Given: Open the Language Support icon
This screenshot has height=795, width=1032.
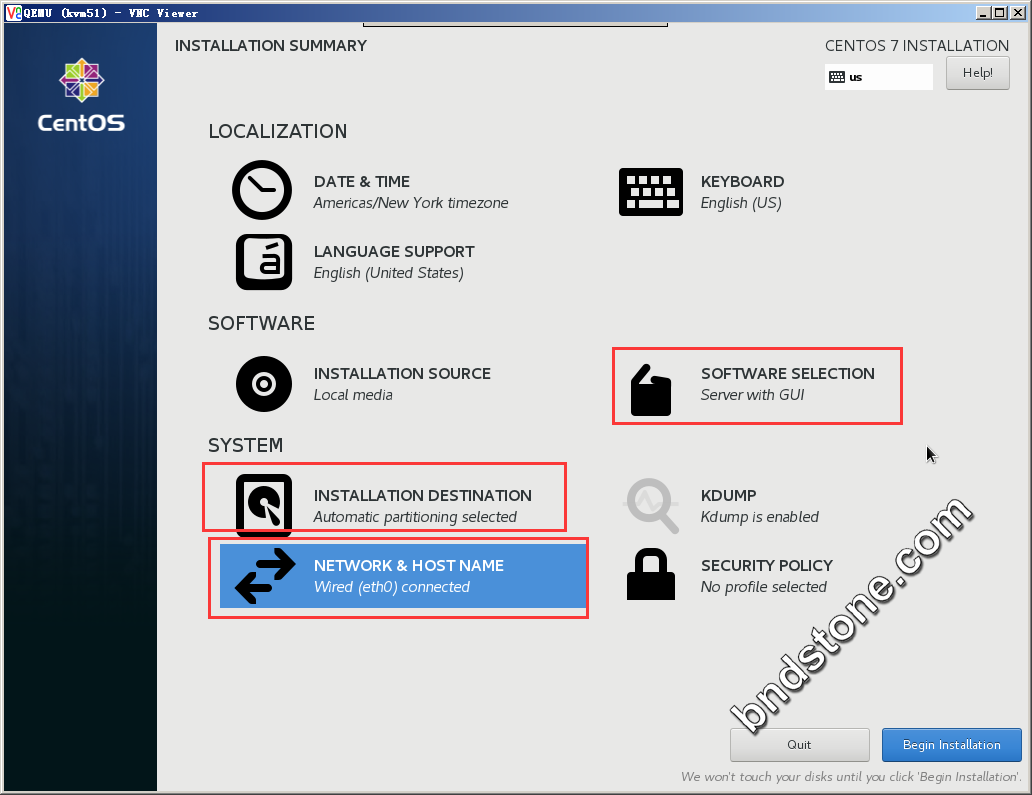Looking at the screenshot, I should tap(264, 262).
